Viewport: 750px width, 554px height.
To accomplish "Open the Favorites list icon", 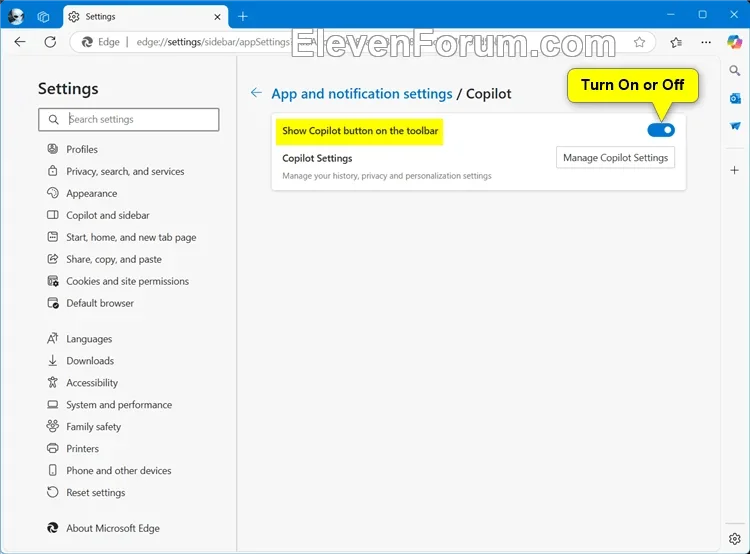I will 676,42.
